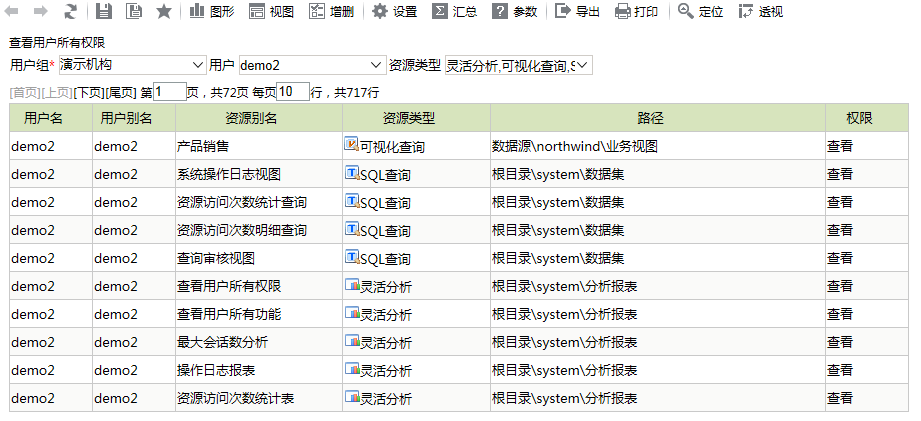Click 查看 permission in 最大会话数分析 row
Viewport: 921px width, 421px height.
(839, 342)
